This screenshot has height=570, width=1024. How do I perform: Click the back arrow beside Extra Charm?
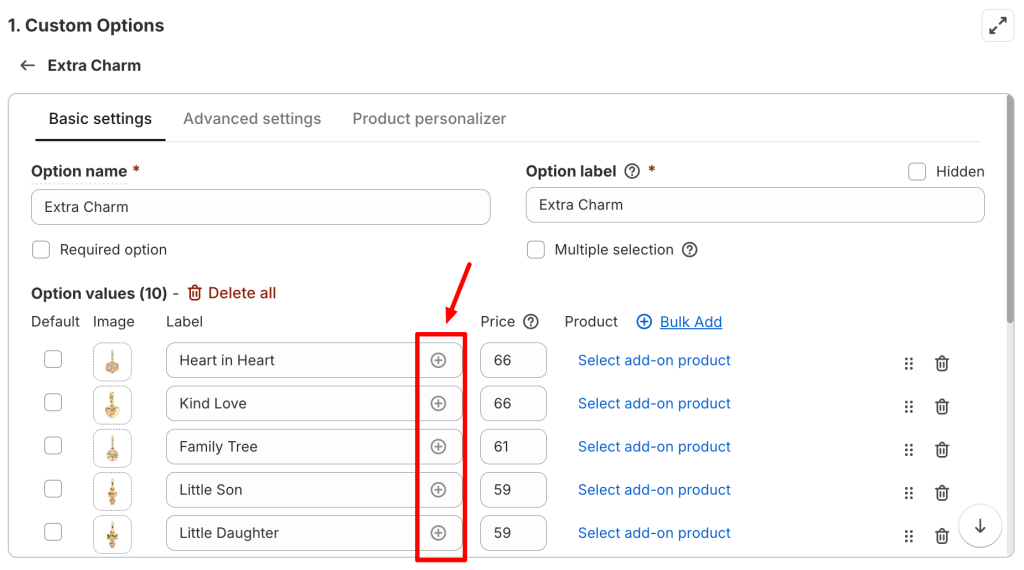pos(28,65)
